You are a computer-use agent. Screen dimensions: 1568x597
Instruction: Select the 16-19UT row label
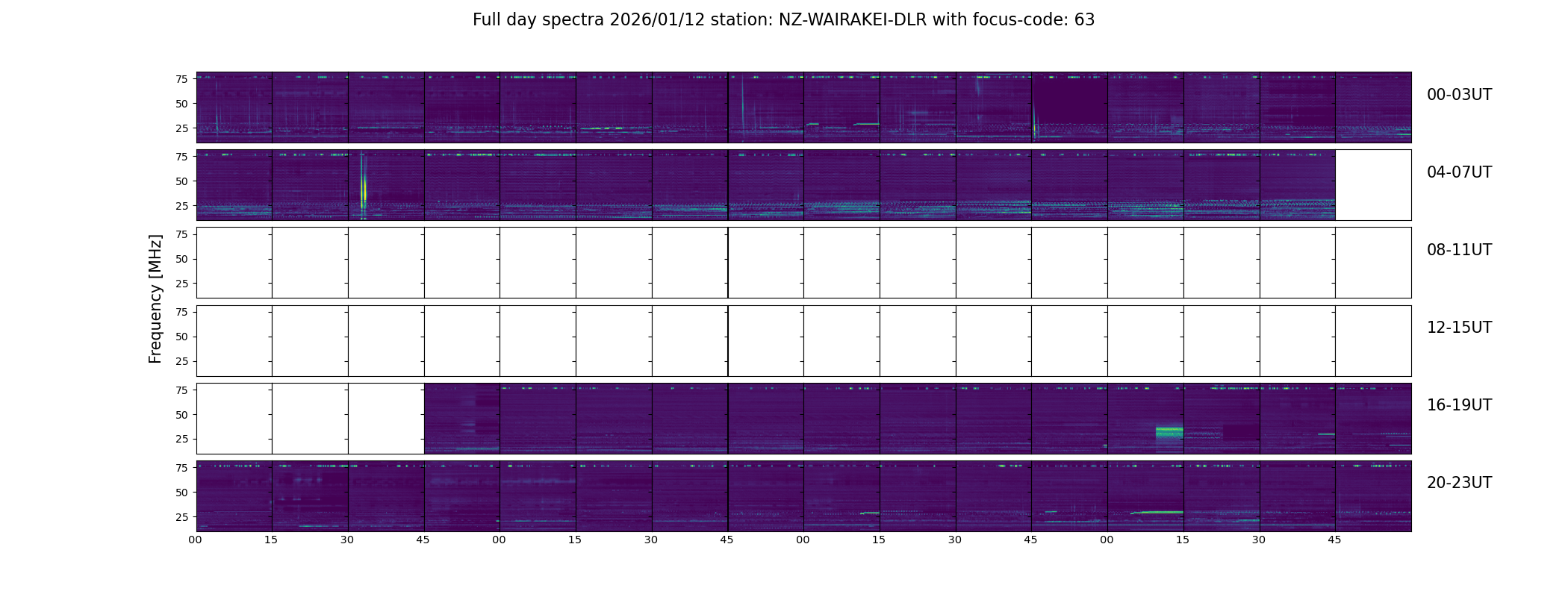[1459, 405]
